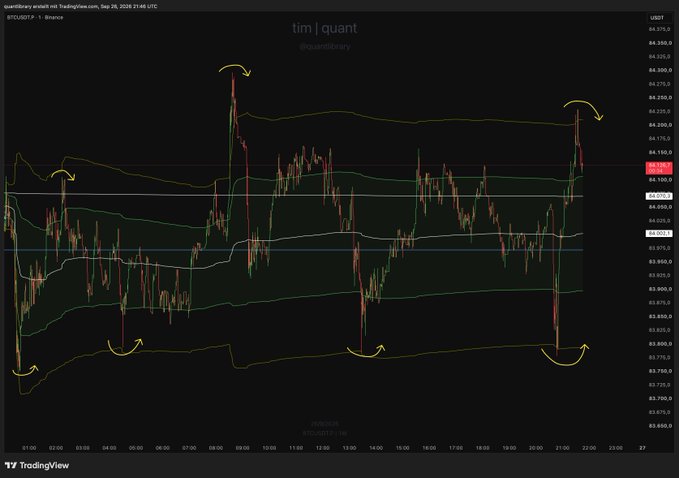Click the 83.900,0 price axis label
Image resolution: width=679 pixels, height=478 pixels.
660,289
